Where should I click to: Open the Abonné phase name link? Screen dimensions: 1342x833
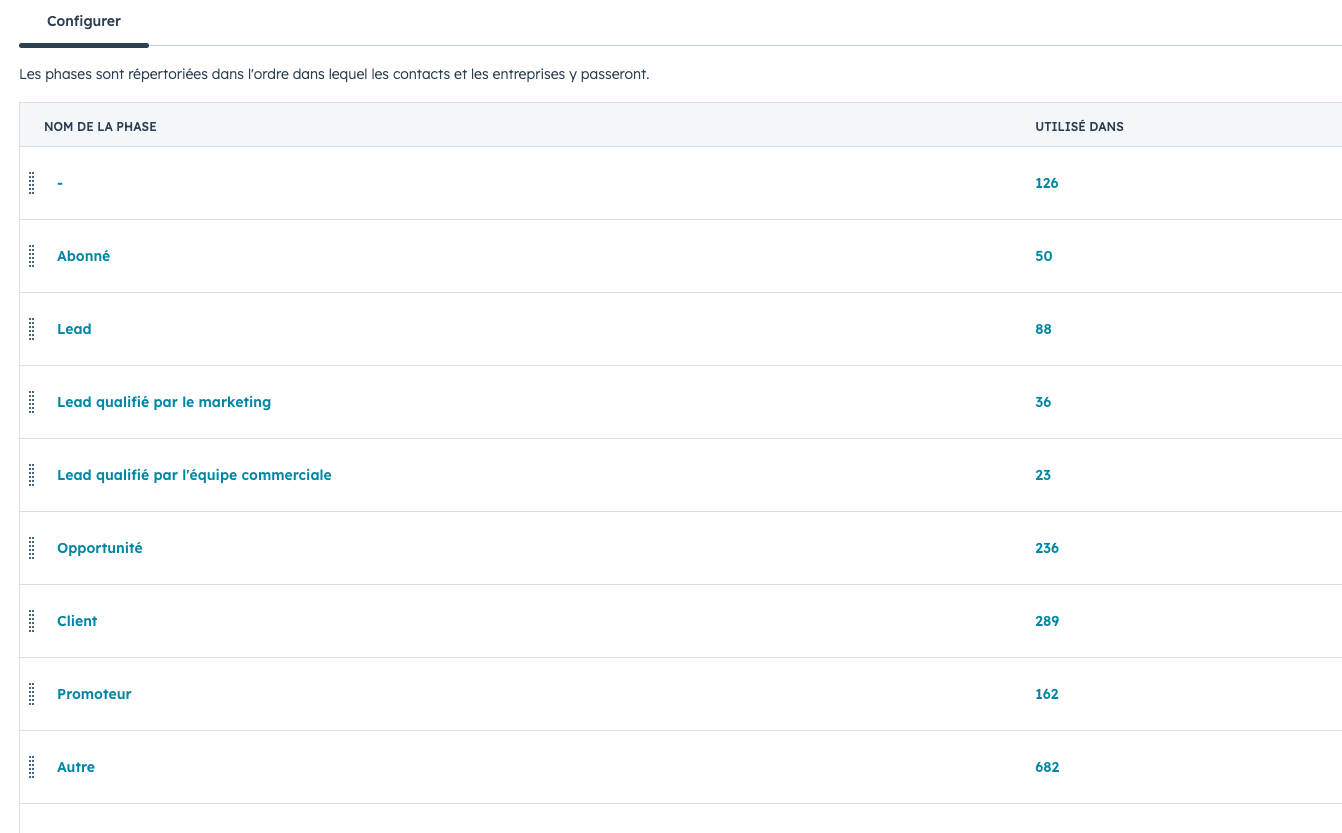tap(84, 256)
